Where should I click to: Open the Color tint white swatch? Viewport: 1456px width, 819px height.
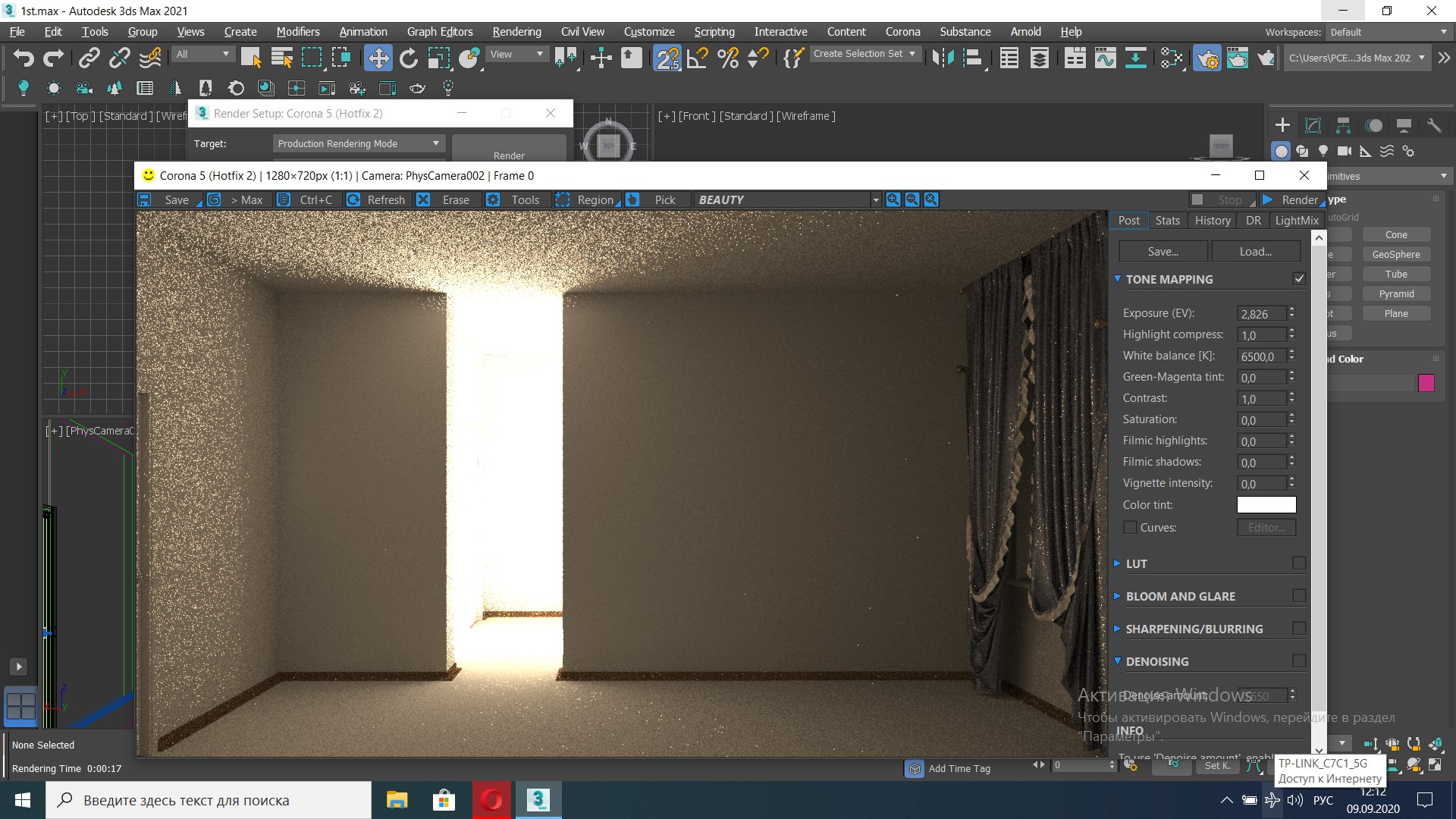click(x=1266, y=504)
